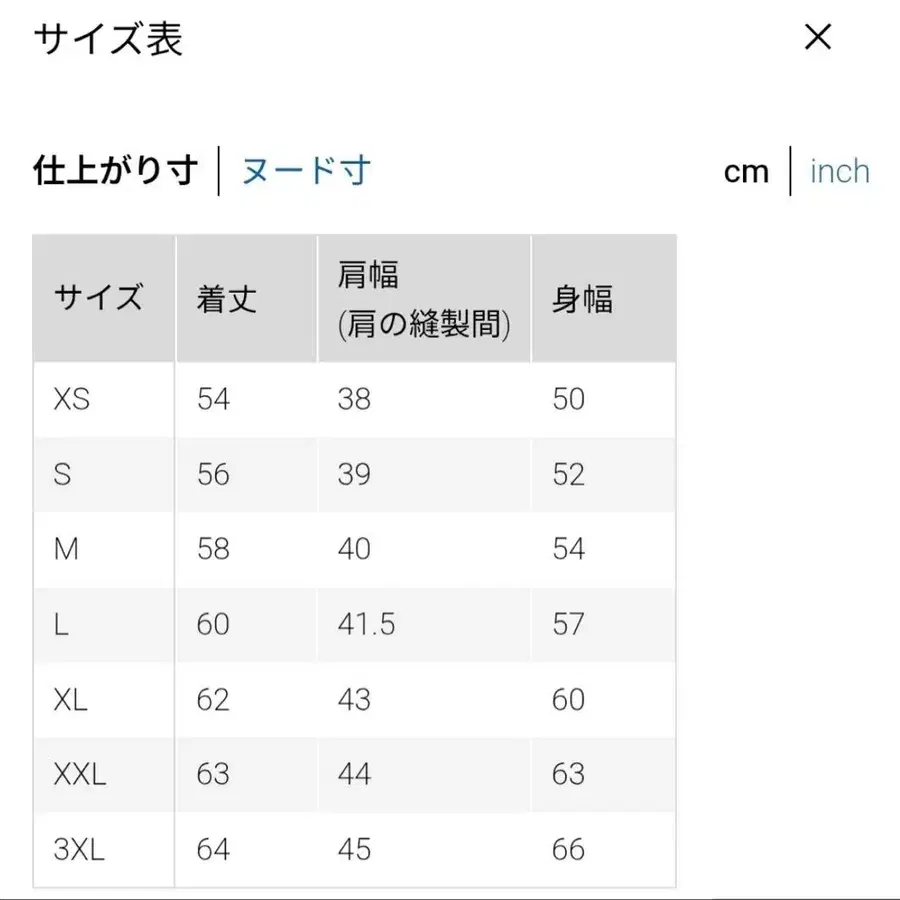The height and width of the screenshot is (900, 900).
Task: Select the S size row label
Action: pos(62,474)
